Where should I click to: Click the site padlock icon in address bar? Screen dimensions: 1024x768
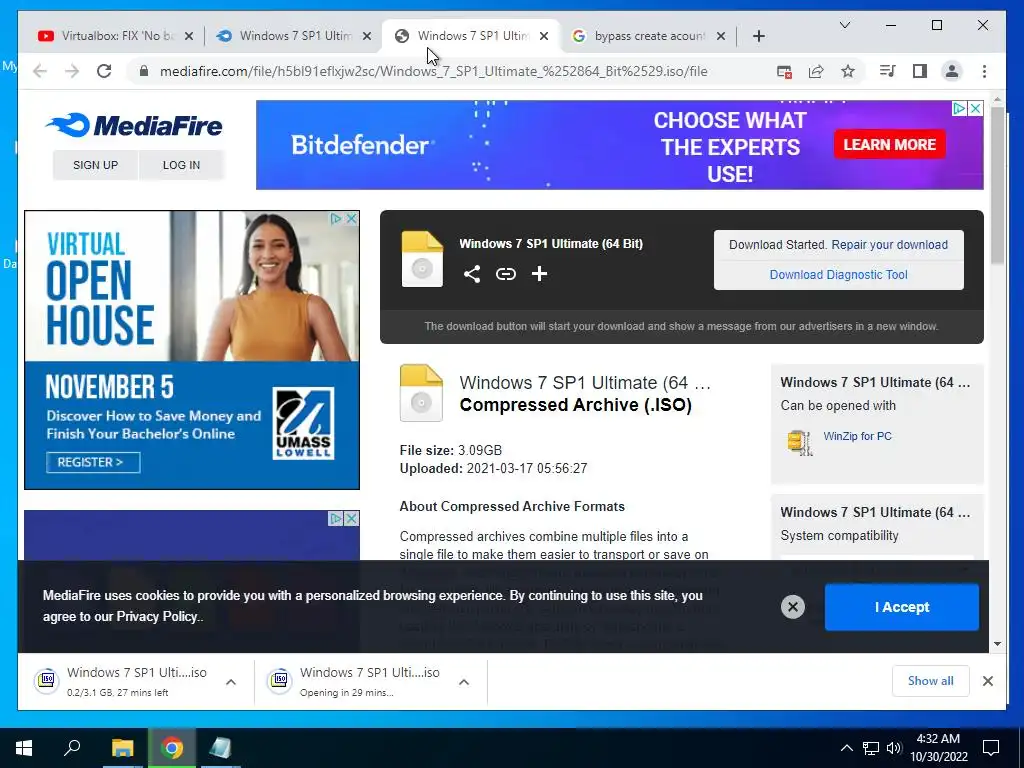tap(144, 71)
